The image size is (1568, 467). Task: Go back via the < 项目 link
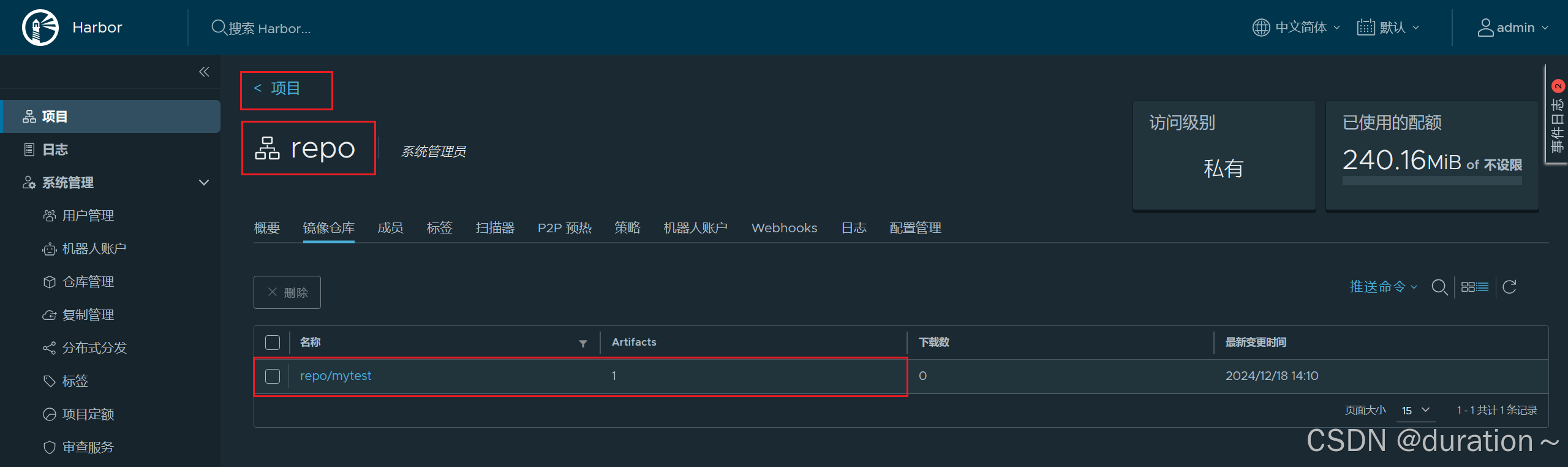click(x=277, y=88)
